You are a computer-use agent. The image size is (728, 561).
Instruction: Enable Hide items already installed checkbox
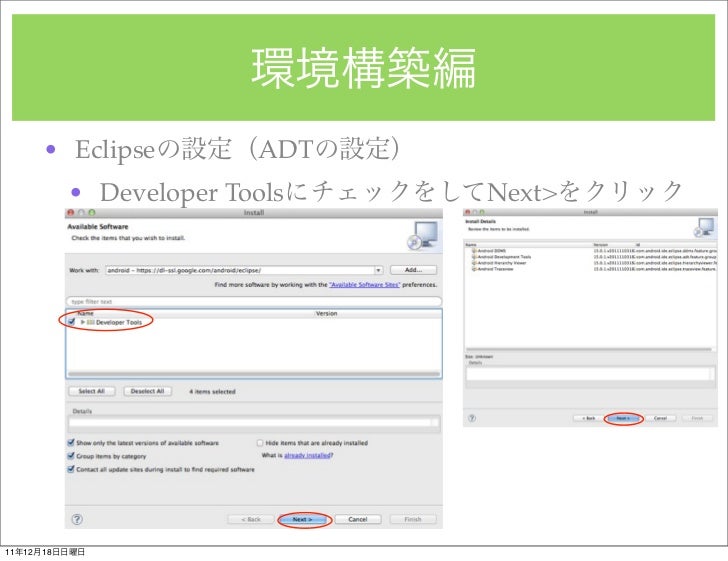coord(260,443)
